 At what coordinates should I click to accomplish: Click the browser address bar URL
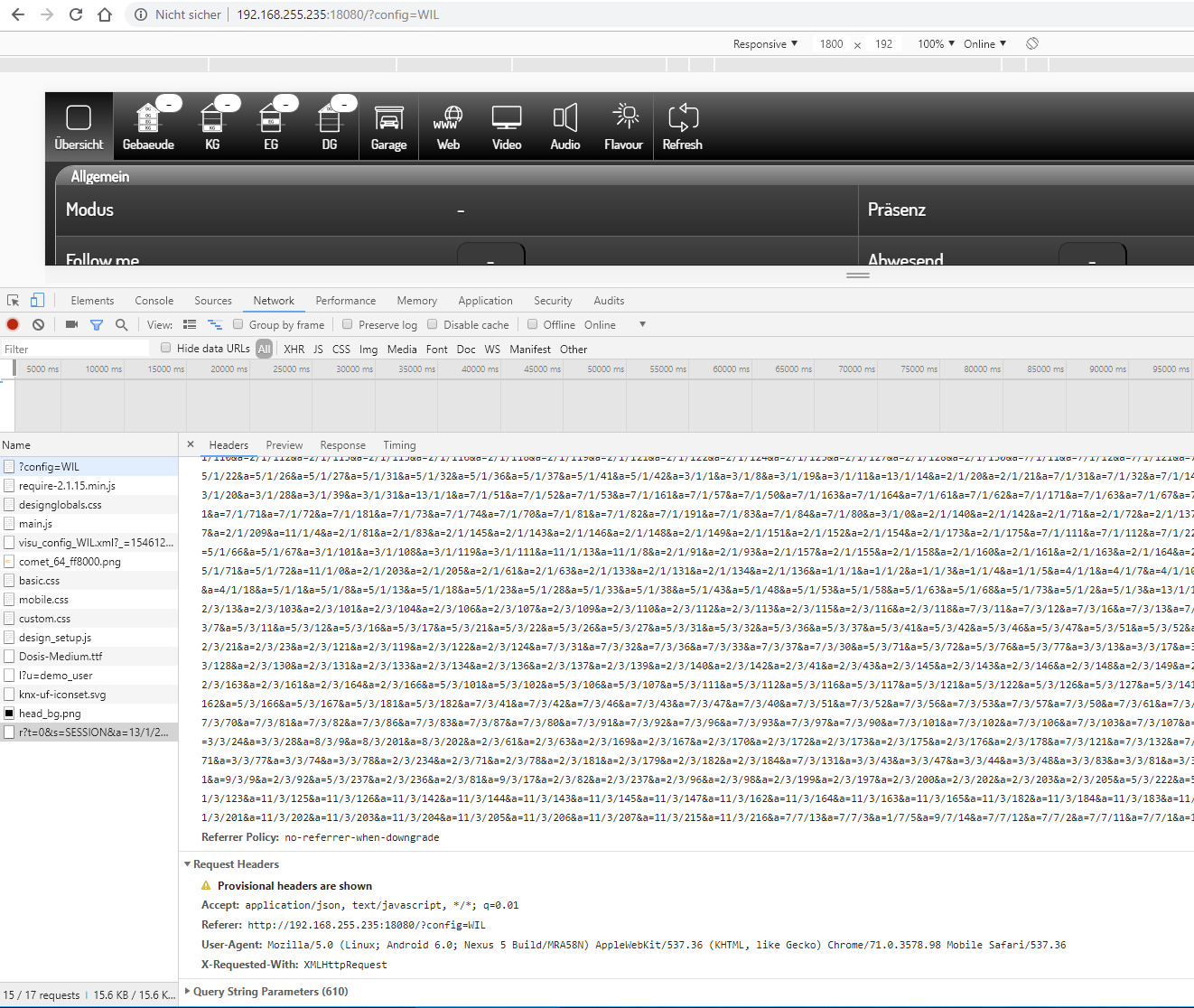[x=338, y=14]
